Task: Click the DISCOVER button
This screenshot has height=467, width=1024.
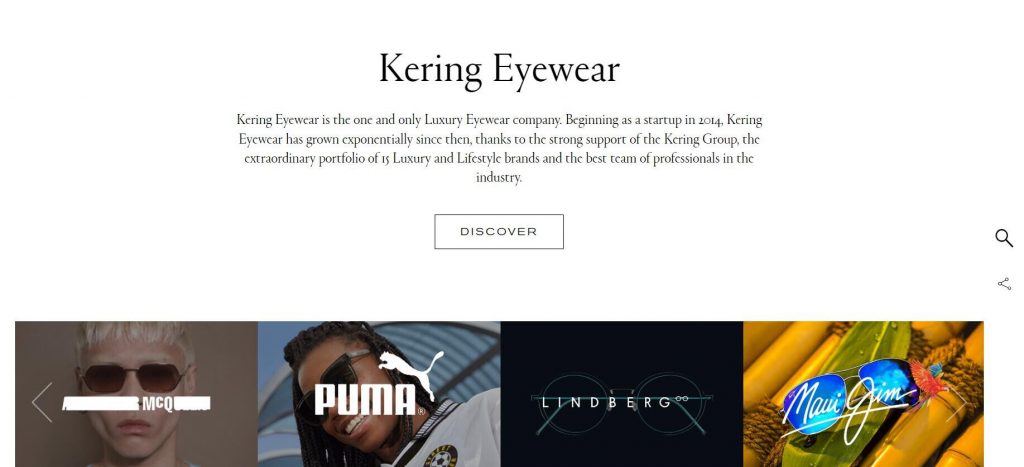Action: click(x=499, y=231)
